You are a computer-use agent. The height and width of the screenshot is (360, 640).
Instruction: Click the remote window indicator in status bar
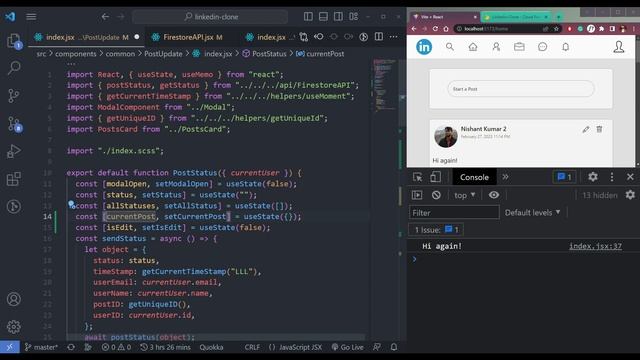coord(10,347)
